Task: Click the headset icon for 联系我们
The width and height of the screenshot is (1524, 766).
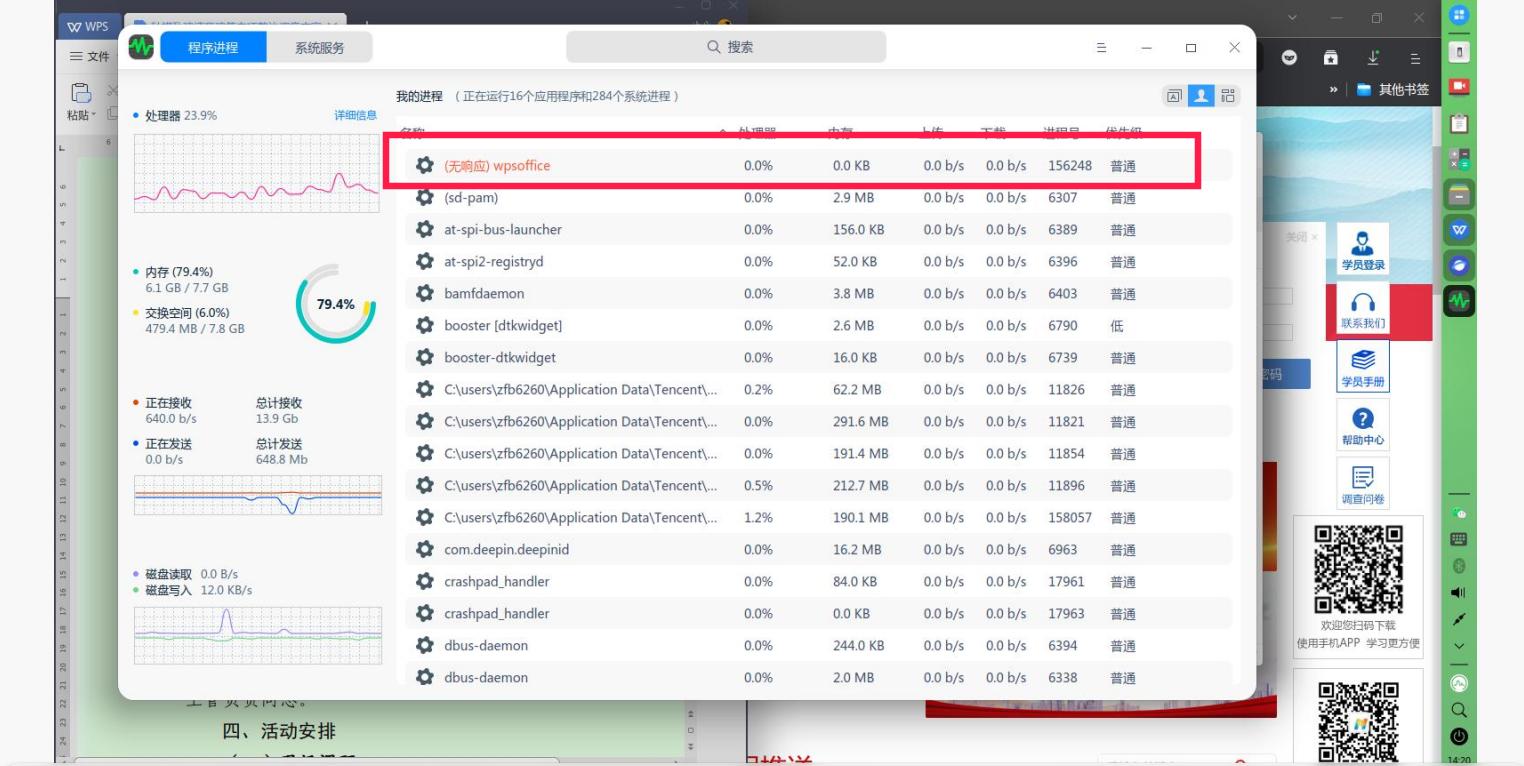Action: [x=1361, y=303]
